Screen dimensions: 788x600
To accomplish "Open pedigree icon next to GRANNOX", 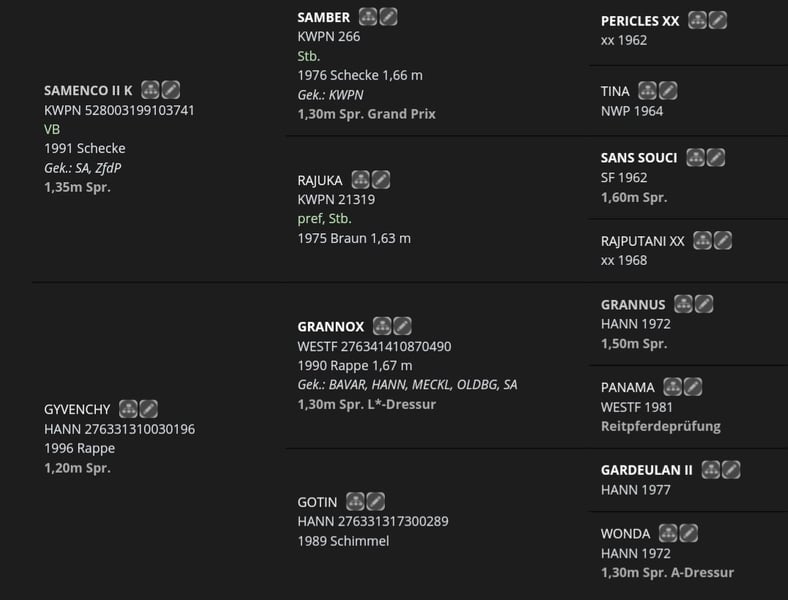I will click(382, 326).
